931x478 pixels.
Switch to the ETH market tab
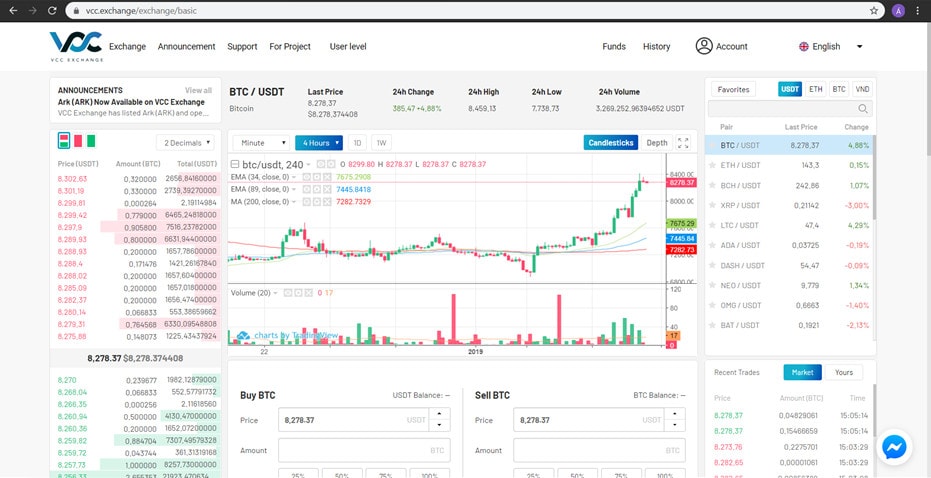[x=816, y=89]
